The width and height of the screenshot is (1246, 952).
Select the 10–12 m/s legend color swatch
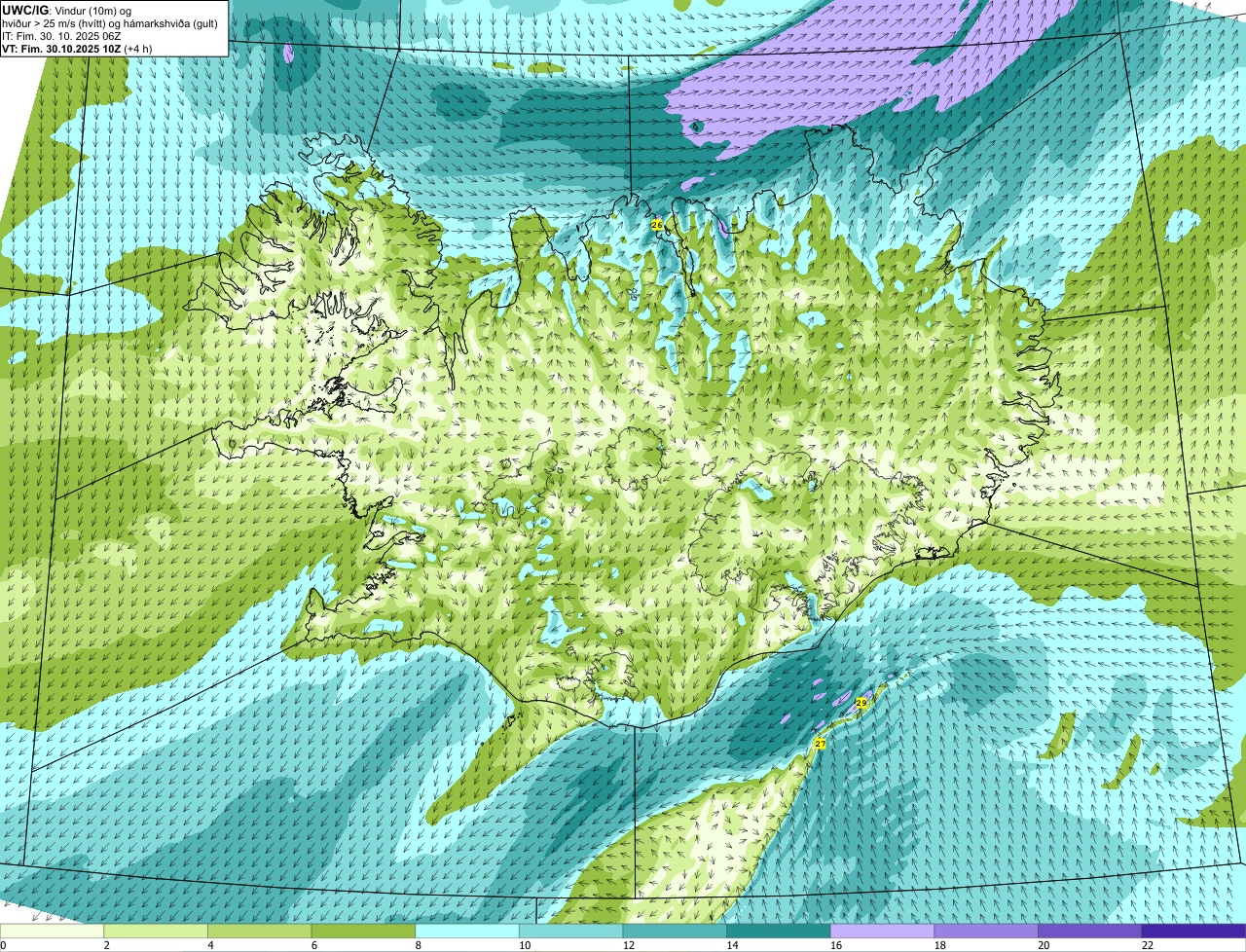tap(570, 932)
